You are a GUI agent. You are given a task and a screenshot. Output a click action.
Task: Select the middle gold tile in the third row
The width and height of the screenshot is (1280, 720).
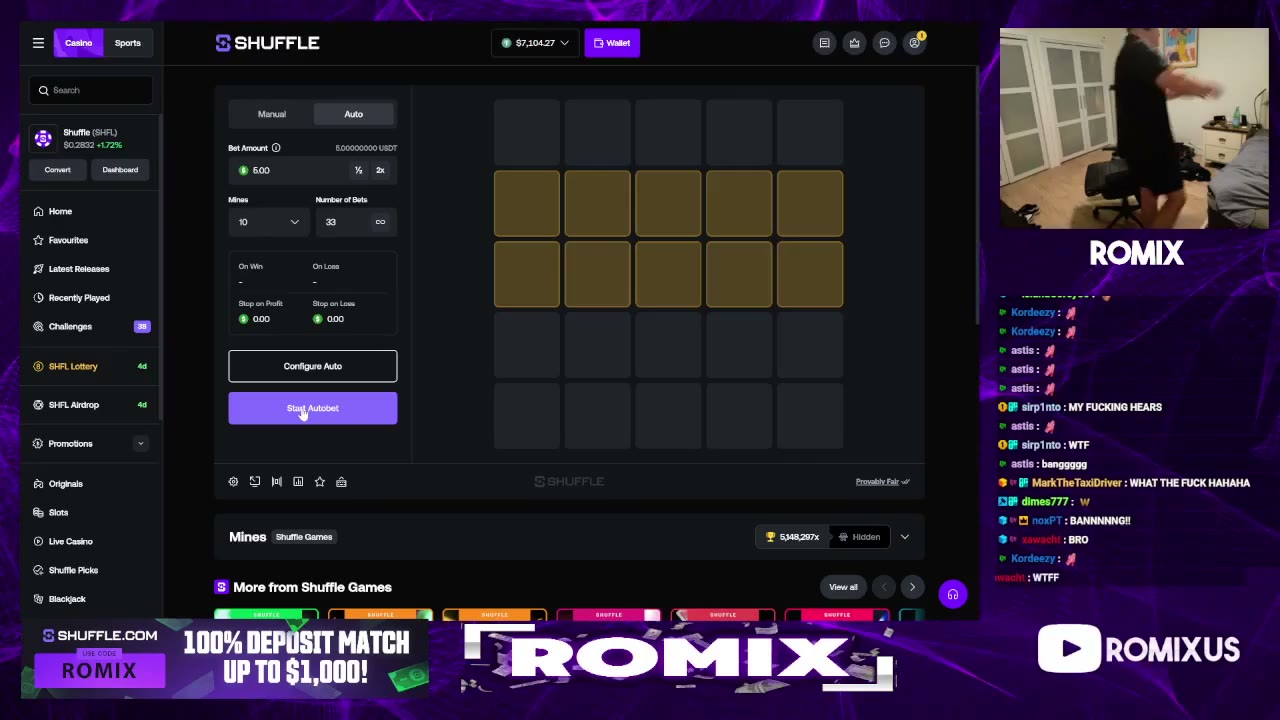(668, 274)
